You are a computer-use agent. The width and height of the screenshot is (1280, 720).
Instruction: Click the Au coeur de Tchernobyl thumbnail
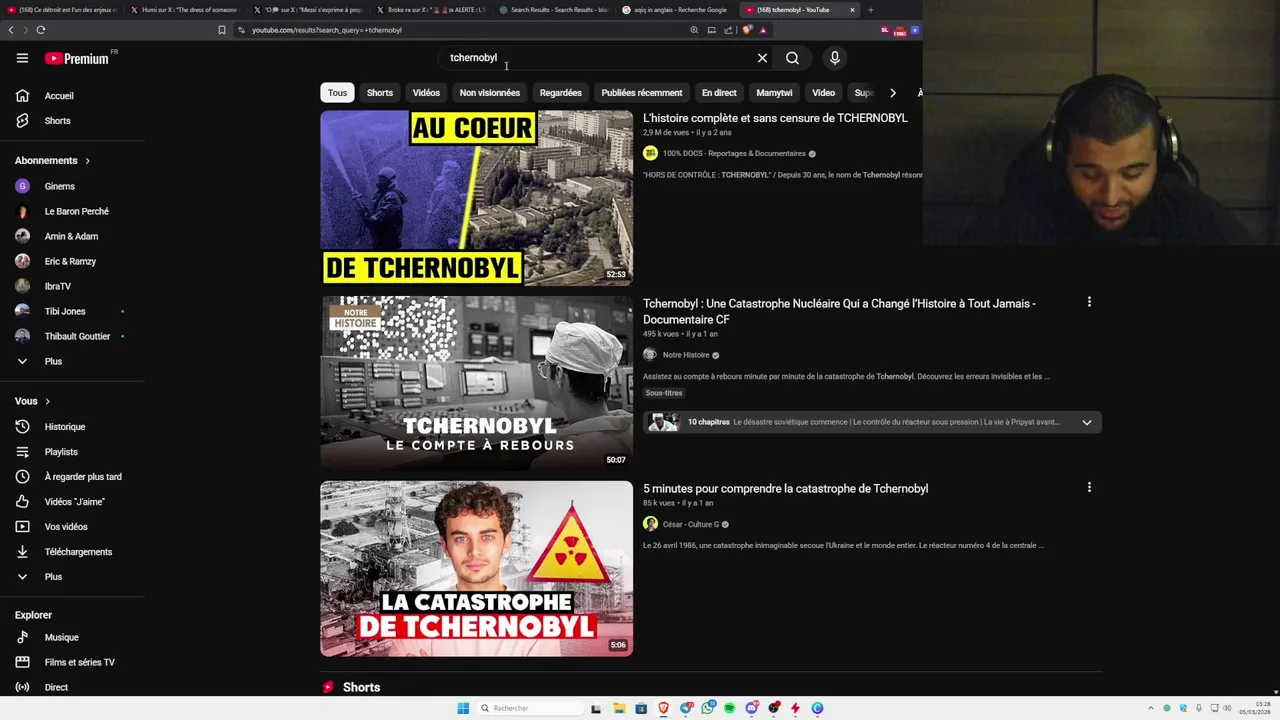[476, 198]
